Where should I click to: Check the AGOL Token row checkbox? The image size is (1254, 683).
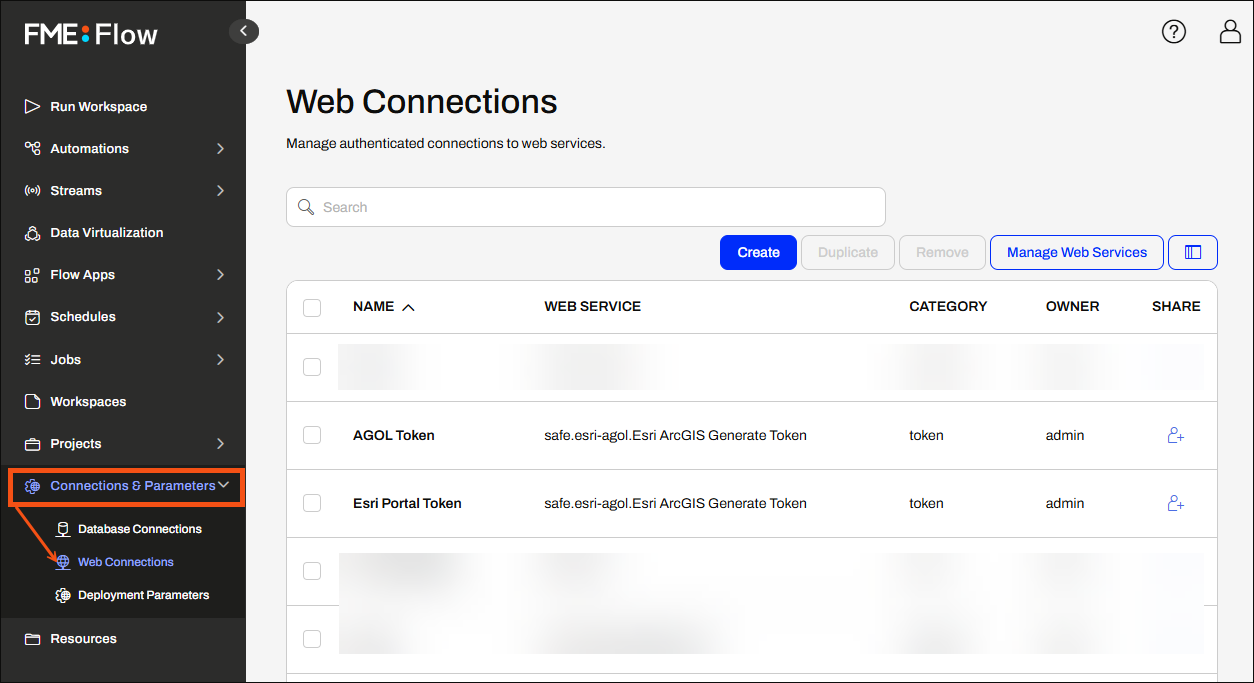312,435
